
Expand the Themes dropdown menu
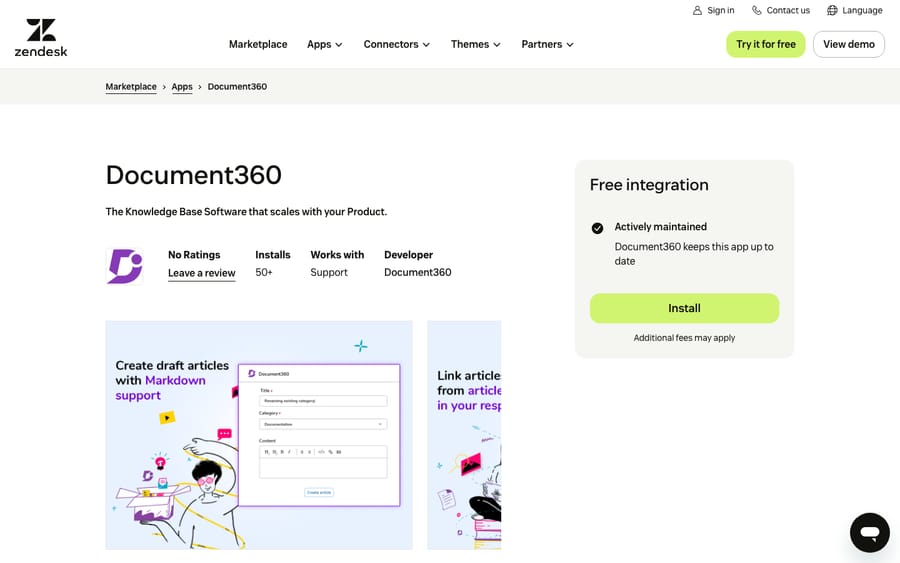pyautogui.click(x=476, y=44)
